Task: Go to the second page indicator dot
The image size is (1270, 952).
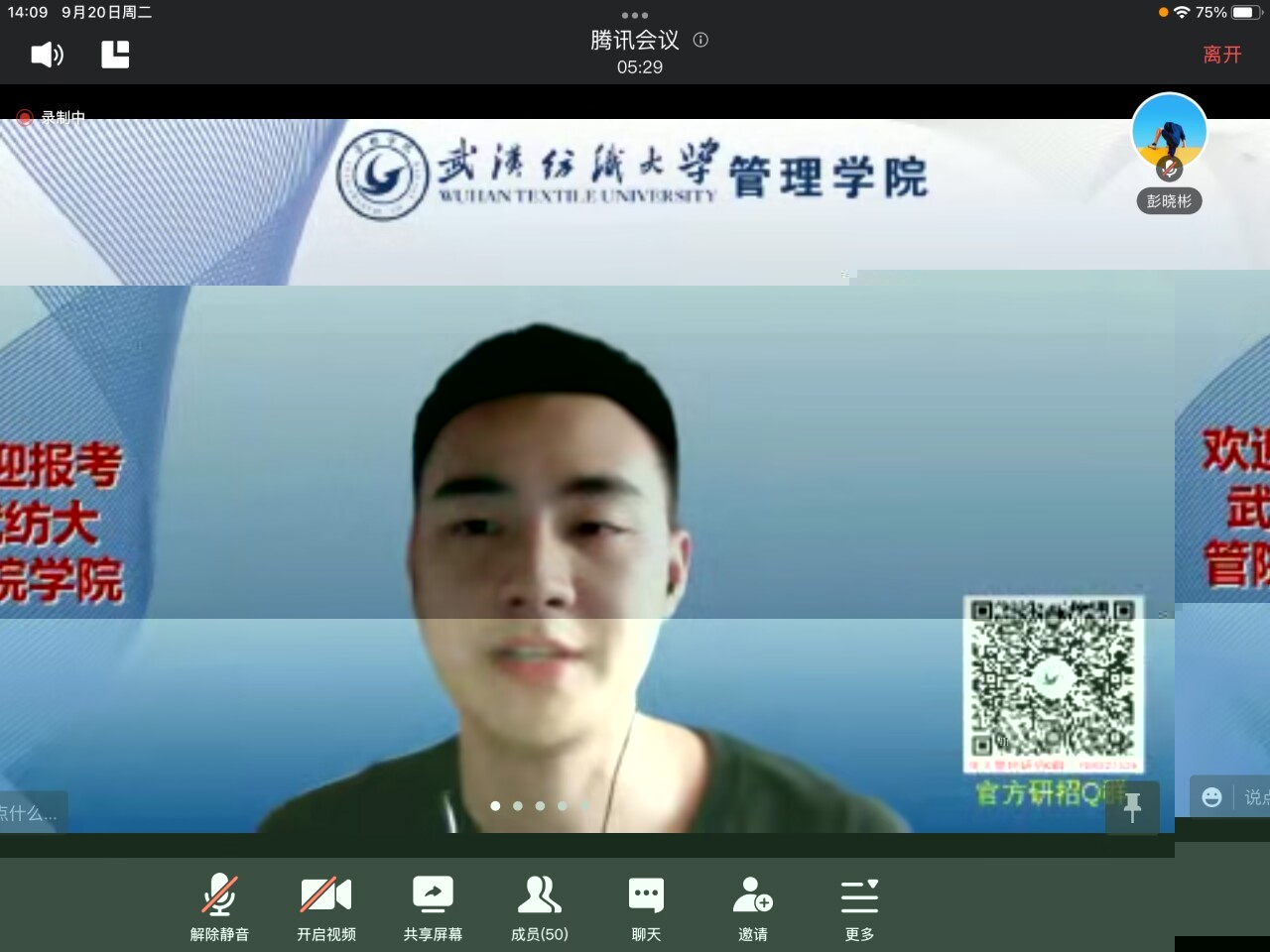Action: 517,805
